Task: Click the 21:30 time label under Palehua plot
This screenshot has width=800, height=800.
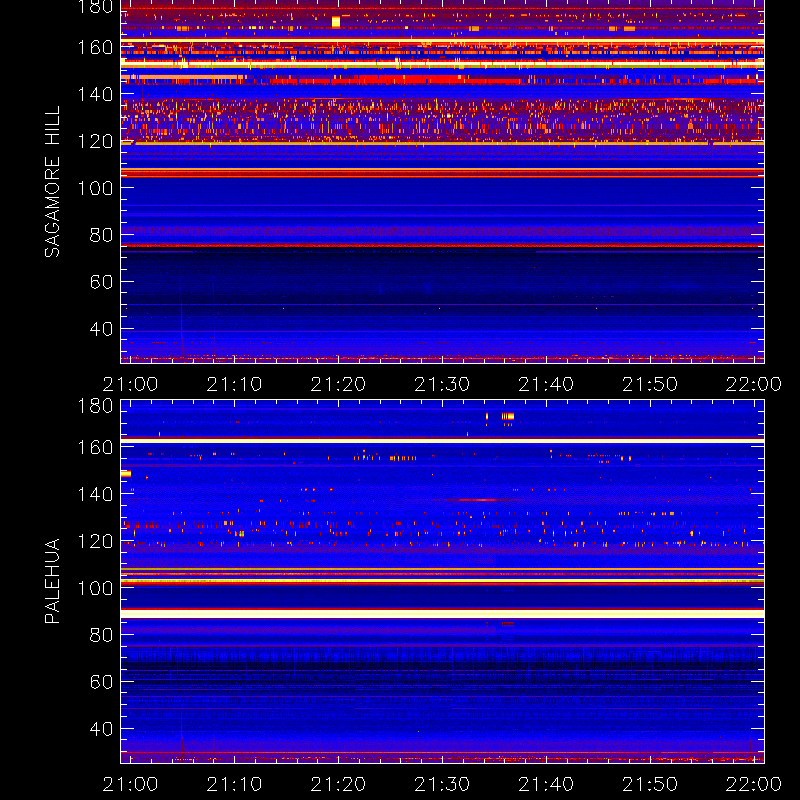Action: (x=442, y=784)
